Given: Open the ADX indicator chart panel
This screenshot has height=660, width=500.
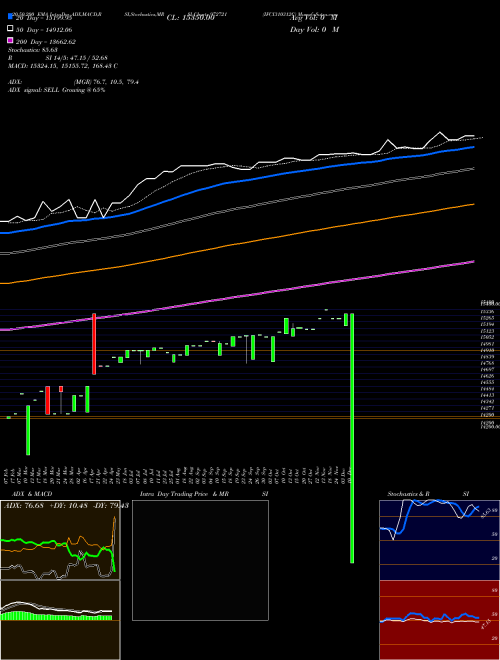Looking at the screenshot, I should point(60,540).
